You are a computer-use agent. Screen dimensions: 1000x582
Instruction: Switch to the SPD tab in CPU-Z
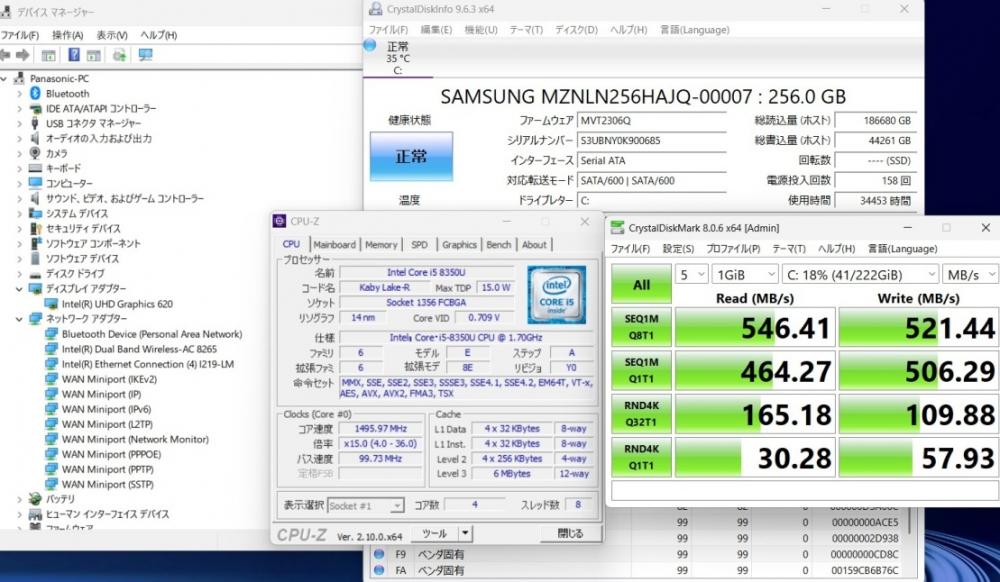pos(420,244)
